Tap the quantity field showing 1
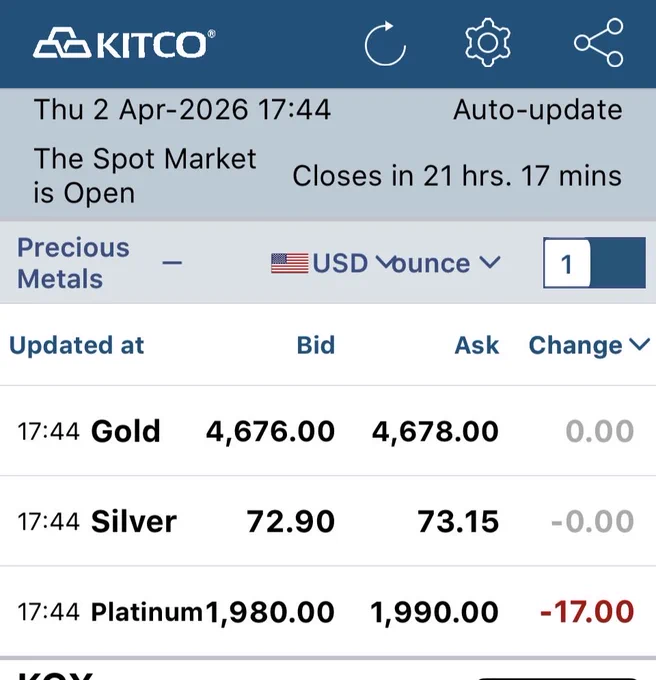Image resolution: width=656 pixels, height=680 pixels. 567,263
